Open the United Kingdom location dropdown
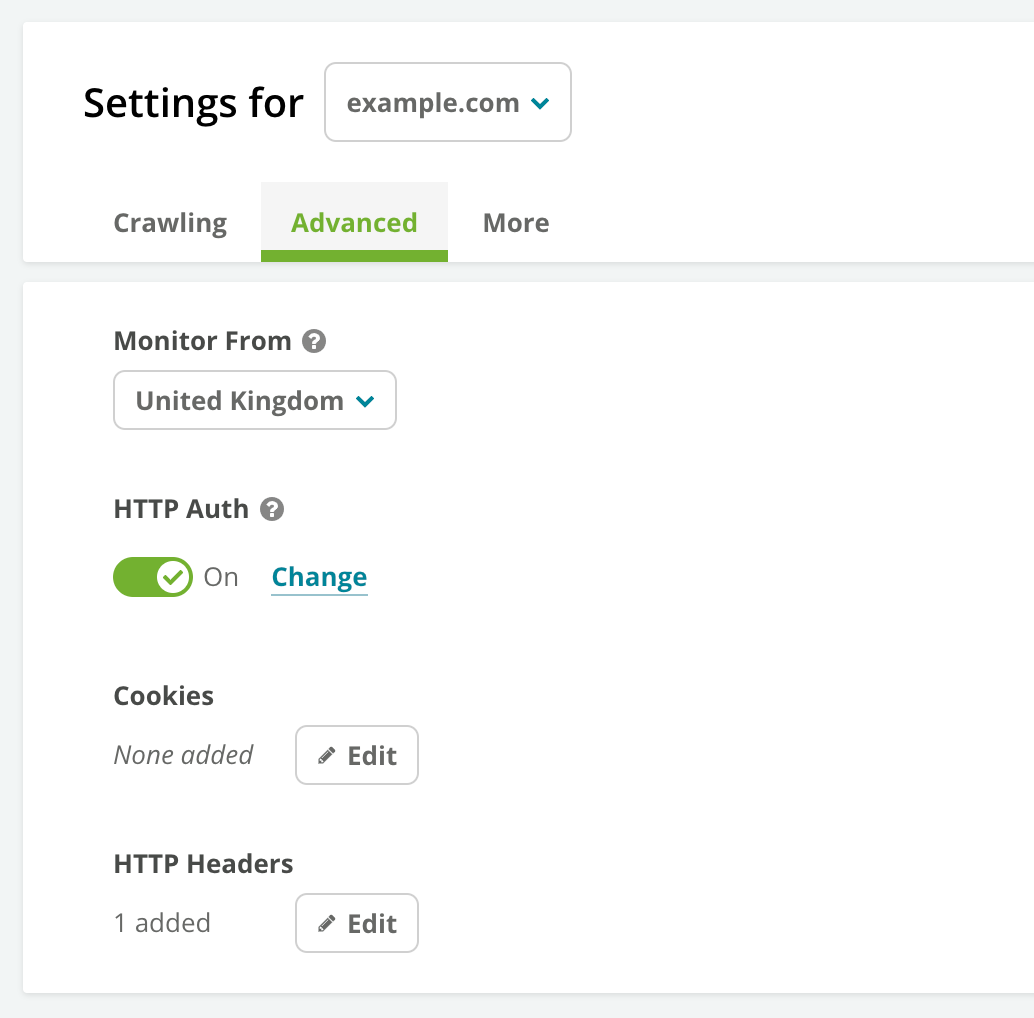 [x=255, y=400]
